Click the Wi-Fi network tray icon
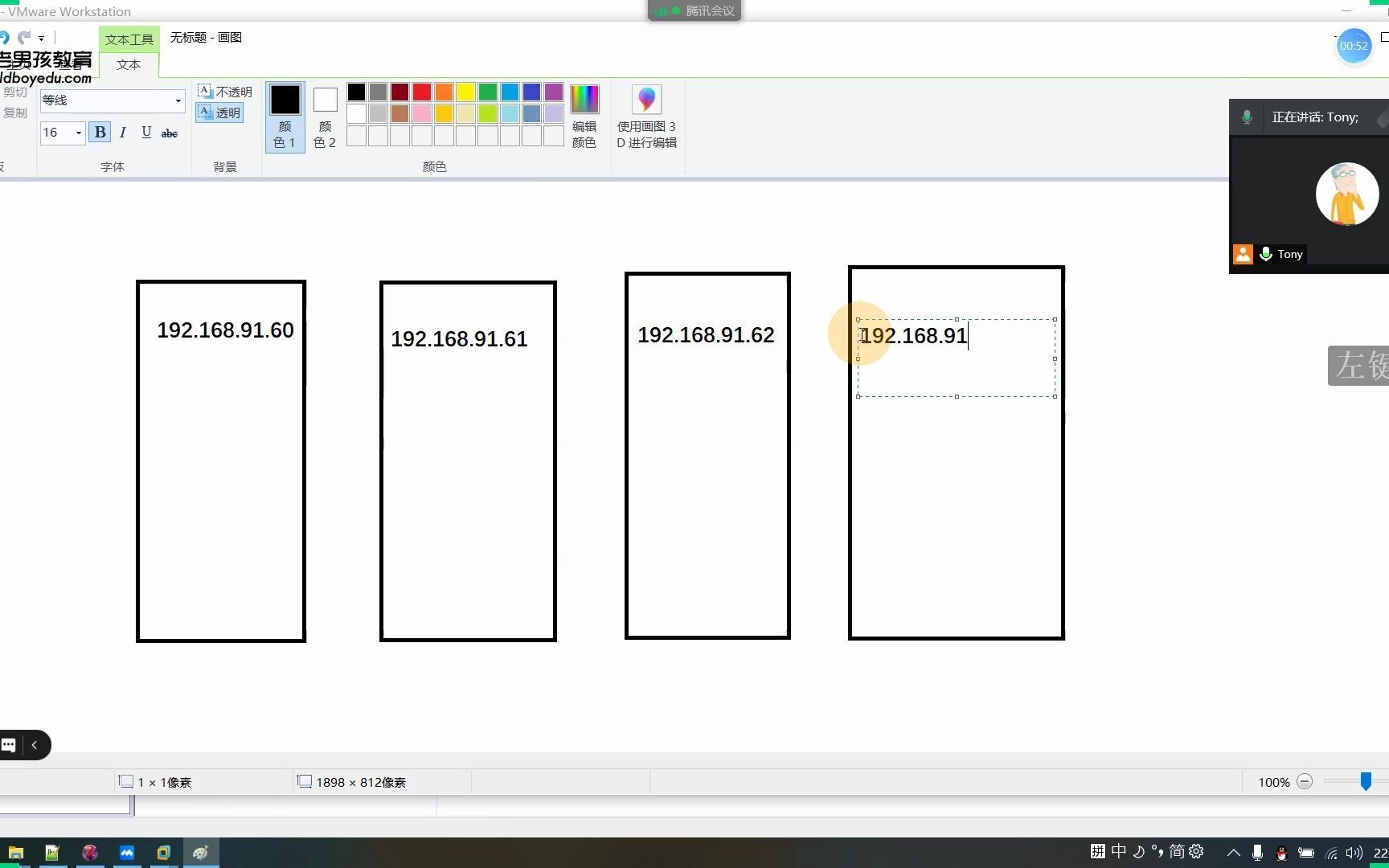 click(x=1331, y=853)
